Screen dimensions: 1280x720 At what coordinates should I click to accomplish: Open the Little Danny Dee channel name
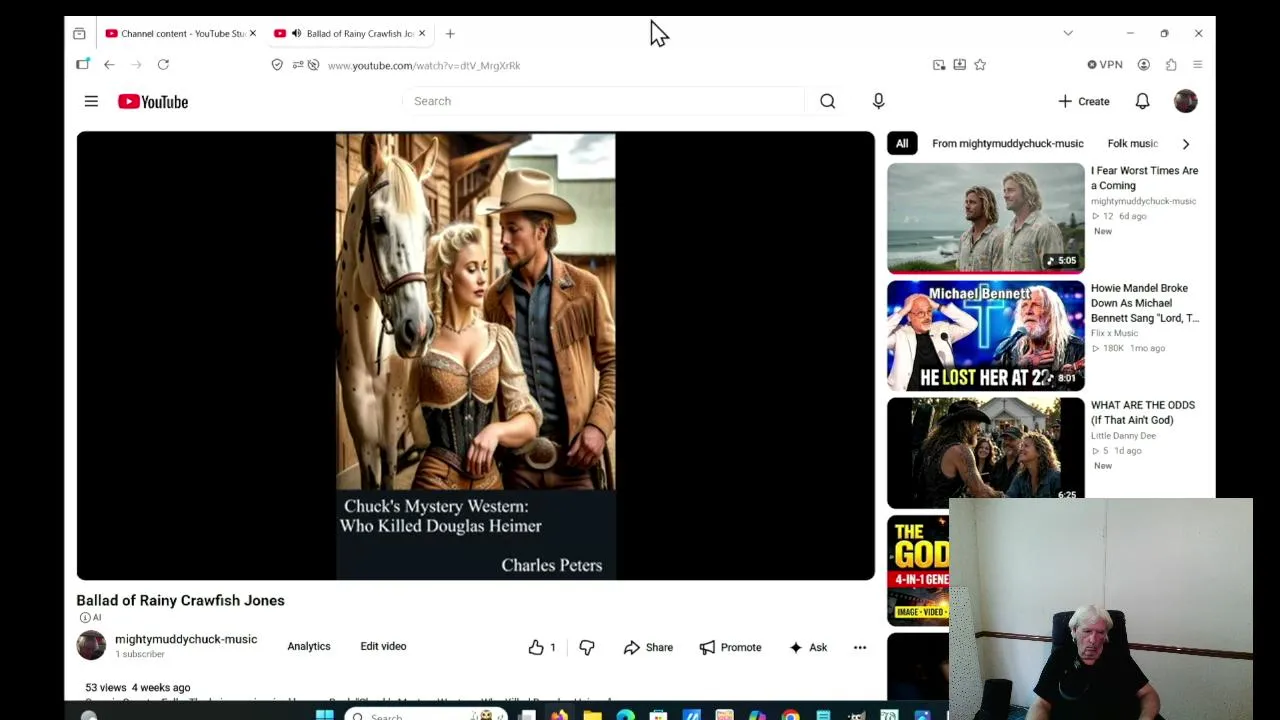1123,436
